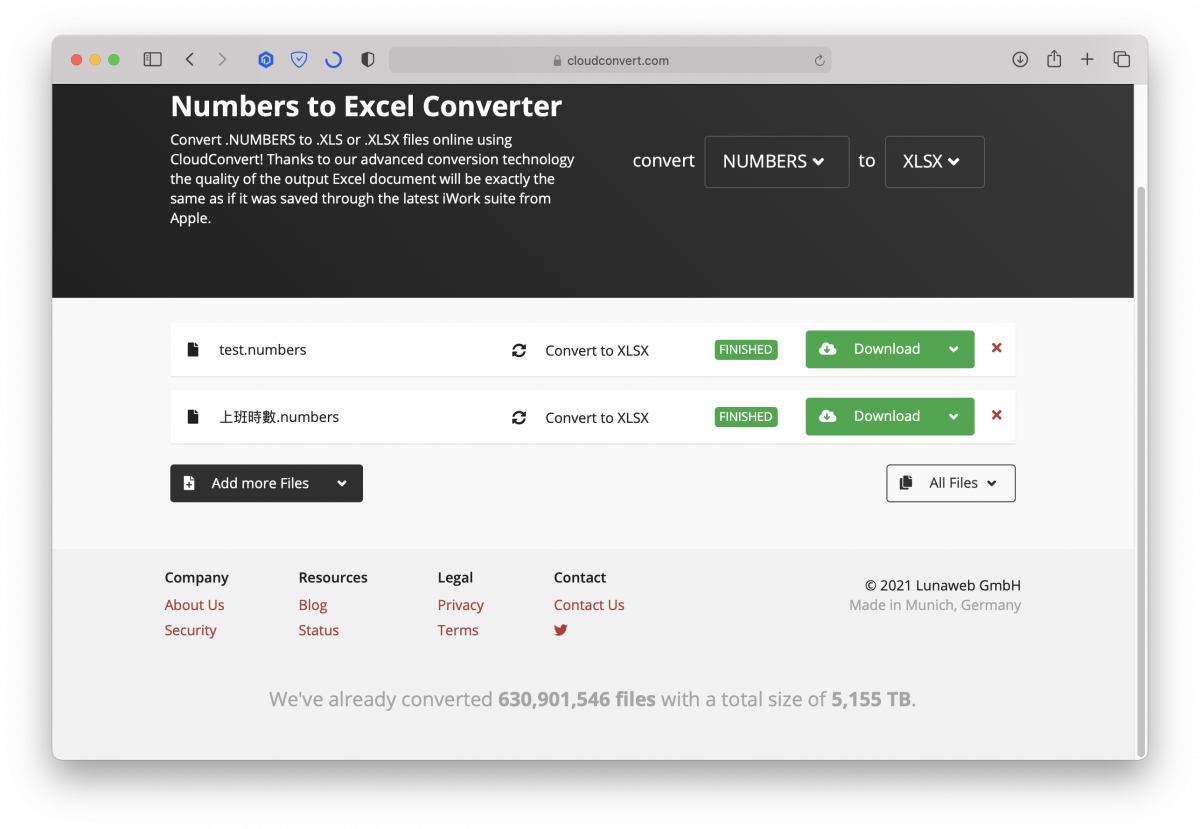Click the Numbers to Excel Converter heading
The width and height of the screenshot is (1200, 829).
366,106
